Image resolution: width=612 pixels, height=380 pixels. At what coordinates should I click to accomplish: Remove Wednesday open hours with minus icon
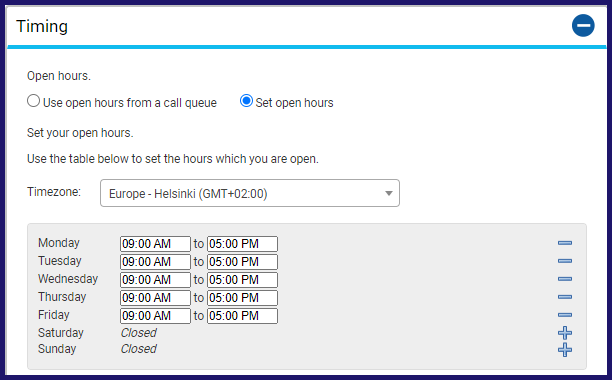click(565, 279)
